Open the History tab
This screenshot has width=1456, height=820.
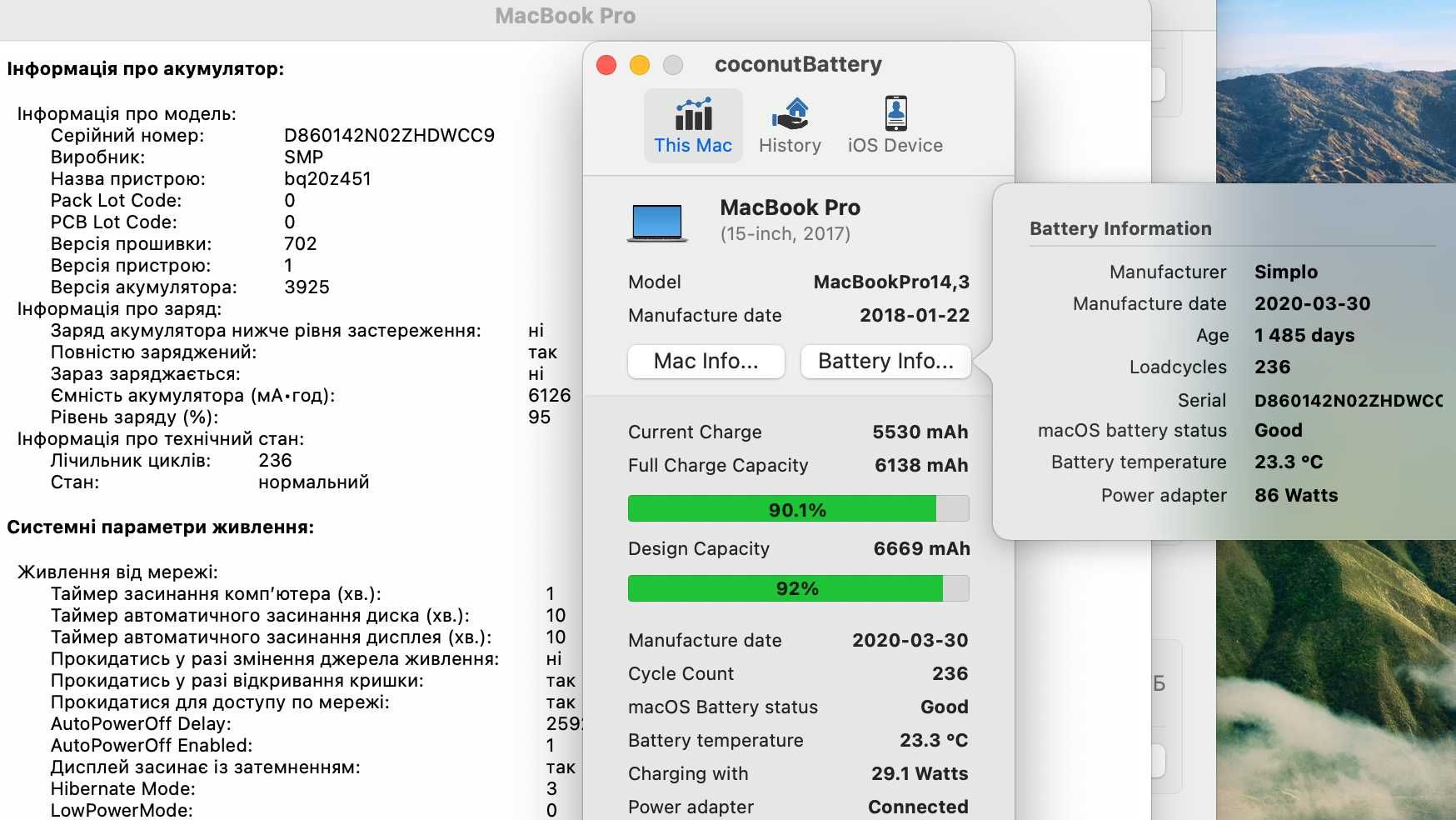(790, 126)
